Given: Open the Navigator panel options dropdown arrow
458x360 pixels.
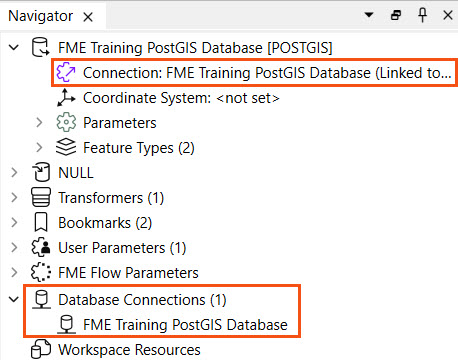Looking at the screenshot, I should pyautogui.click(x=369, y=15).
